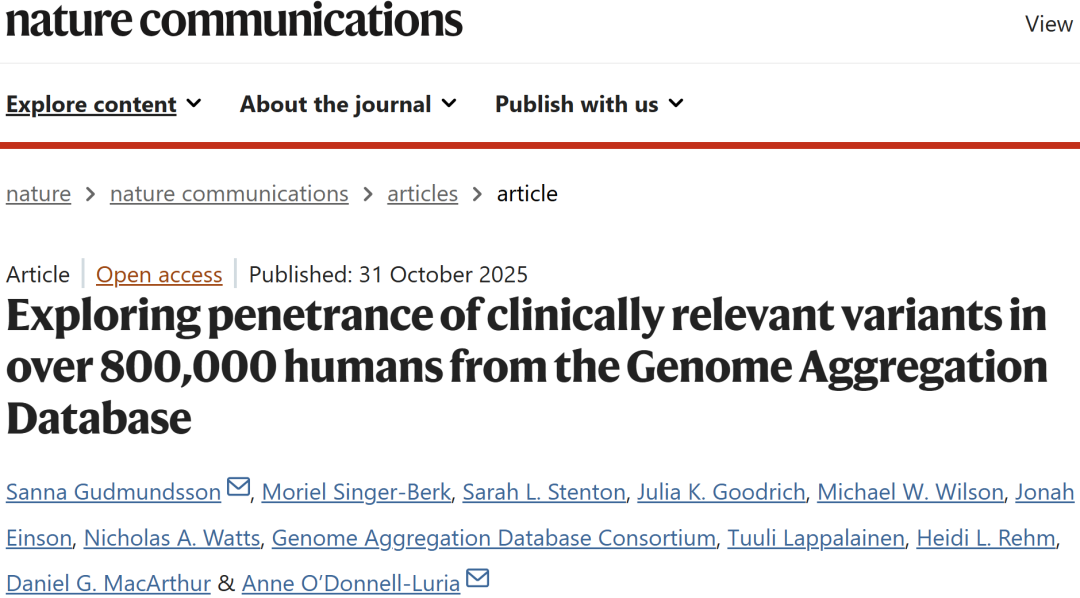
Task: Click the email icon next to Sanna Gudmundsson
Action: [x=238, y=489]
